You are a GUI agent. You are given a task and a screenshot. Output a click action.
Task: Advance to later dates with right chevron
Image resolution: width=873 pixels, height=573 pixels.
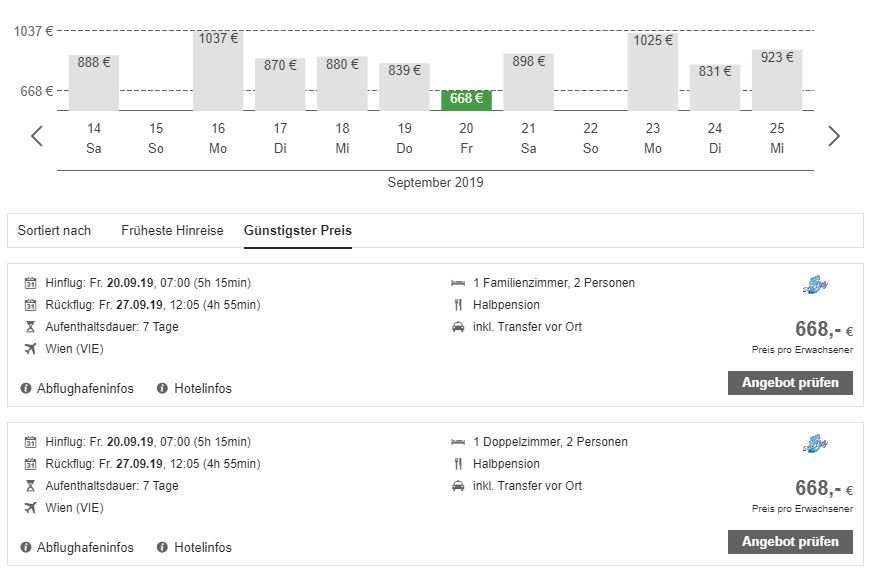point(833,136)
